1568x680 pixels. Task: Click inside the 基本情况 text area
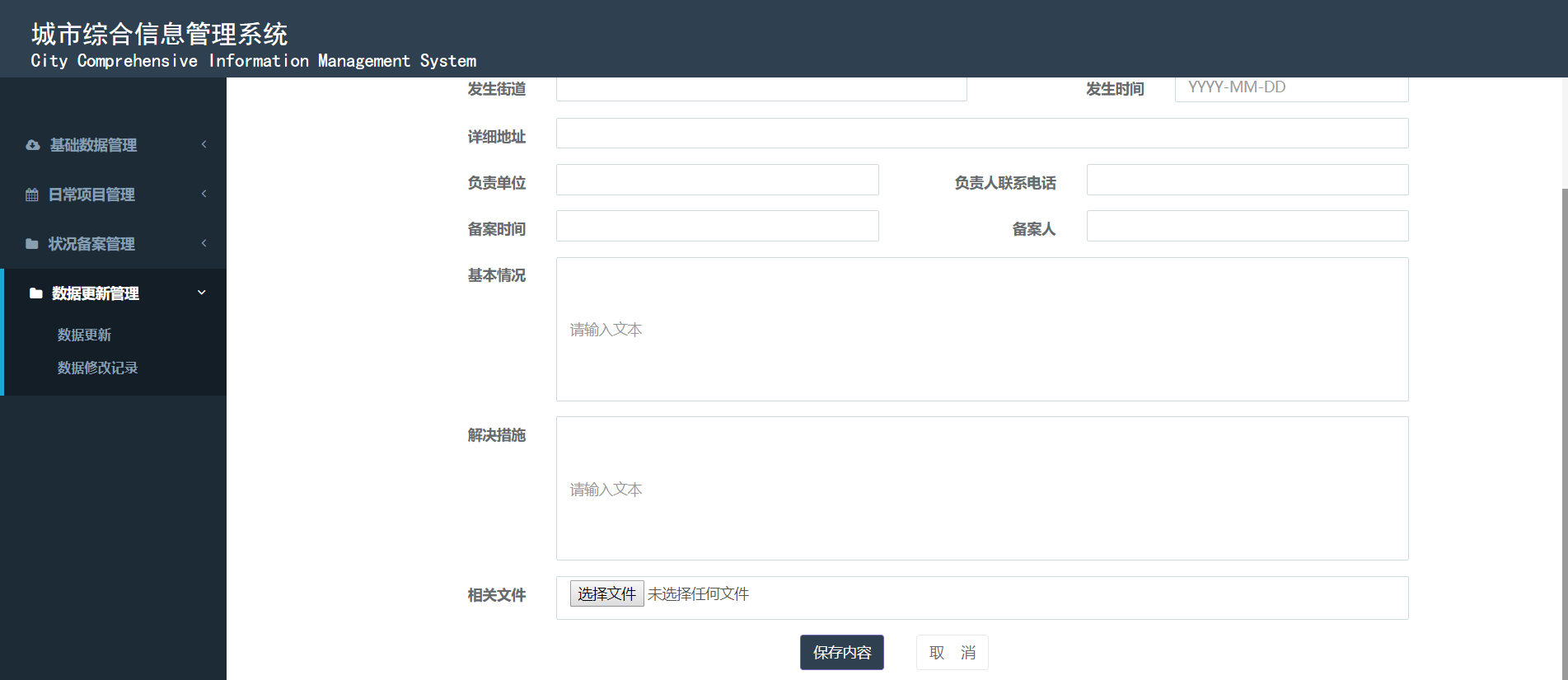[981, 330]
